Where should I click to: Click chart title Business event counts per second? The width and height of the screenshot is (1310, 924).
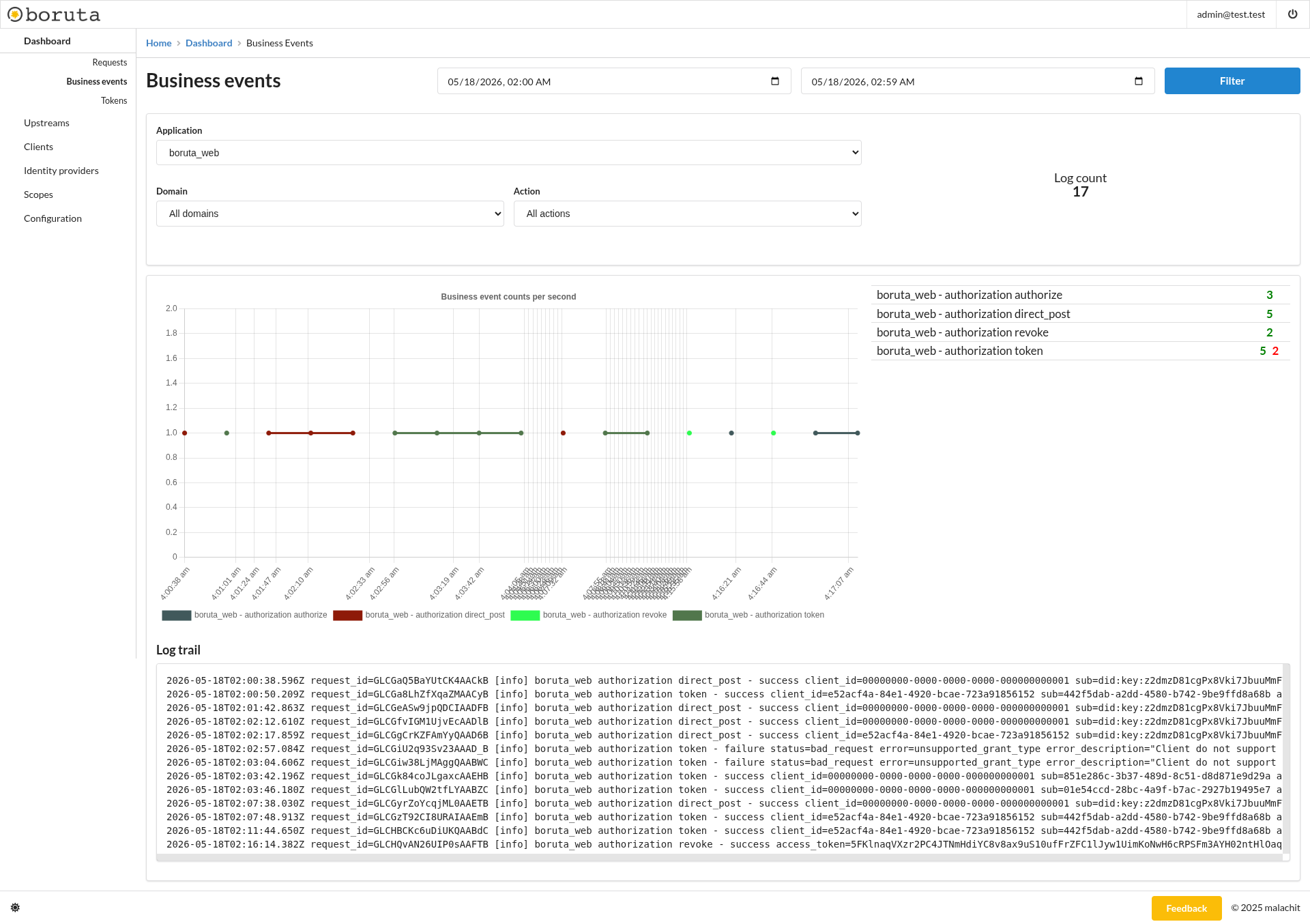508,297
